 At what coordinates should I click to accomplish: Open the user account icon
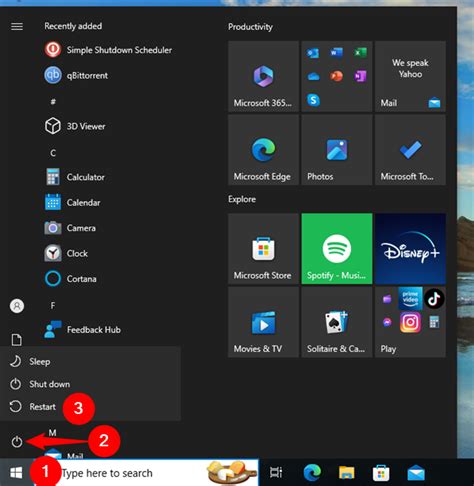pos(17,306)
